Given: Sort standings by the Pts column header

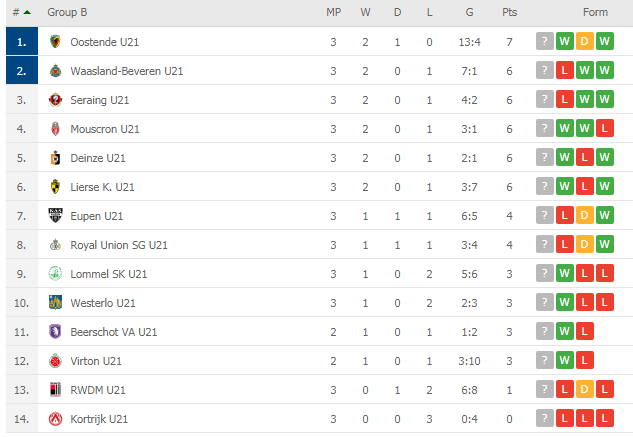Looking at the screenshot, I should pyautogui.click(x=509, y=12).
